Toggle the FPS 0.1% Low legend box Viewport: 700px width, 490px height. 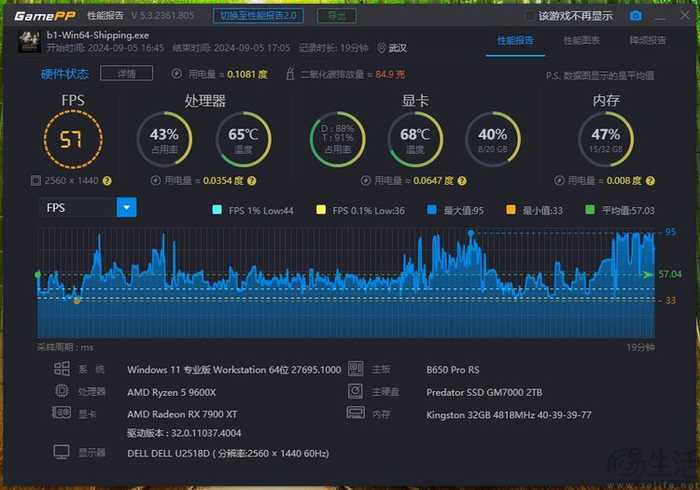point(321,211)
